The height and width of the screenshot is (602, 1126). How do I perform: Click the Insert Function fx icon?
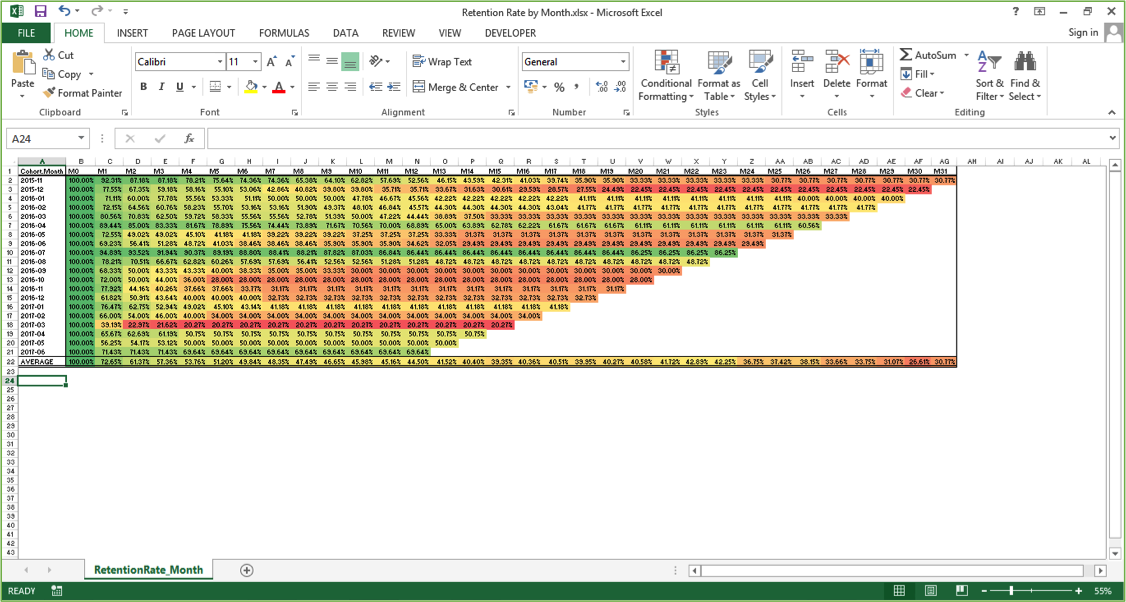coord(190,138)
